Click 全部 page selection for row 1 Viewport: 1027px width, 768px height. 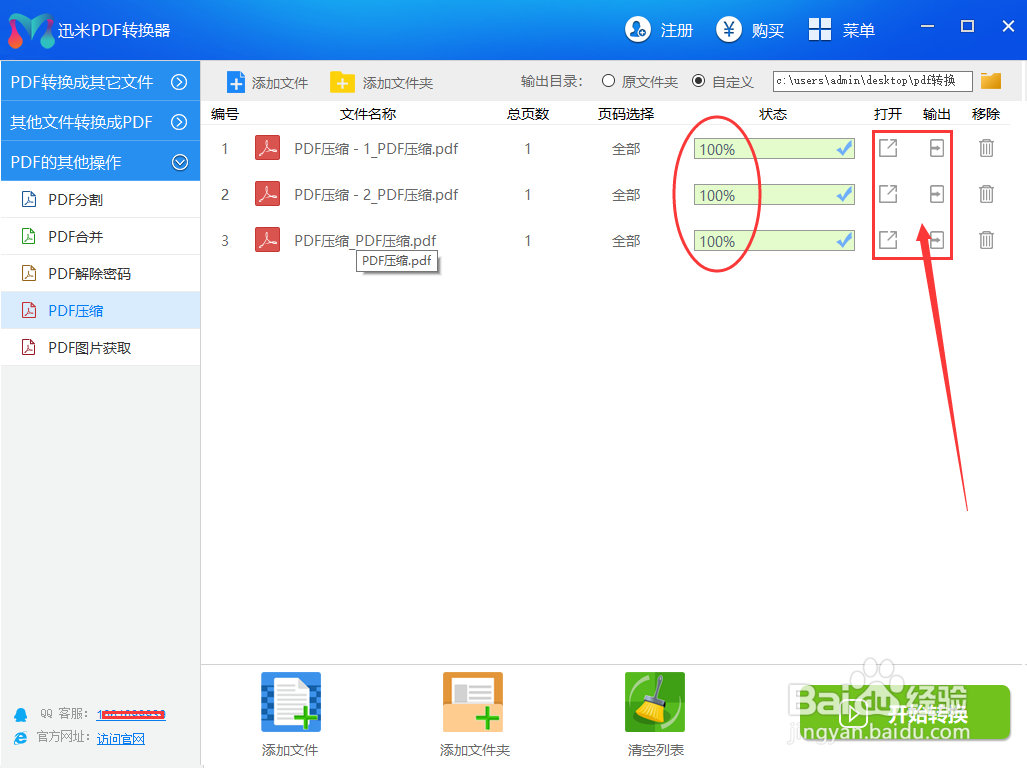pos(626,149)
